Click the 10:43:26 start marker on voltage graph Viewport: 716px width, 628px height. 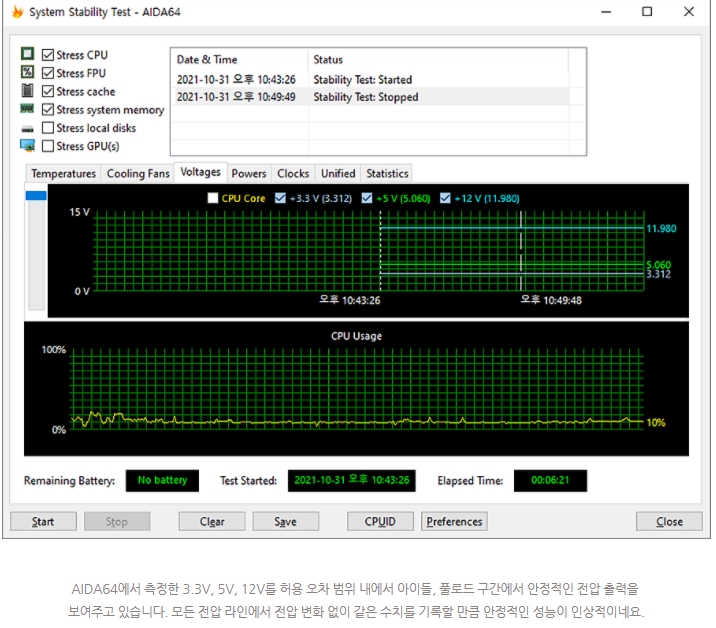coord(380,251)
